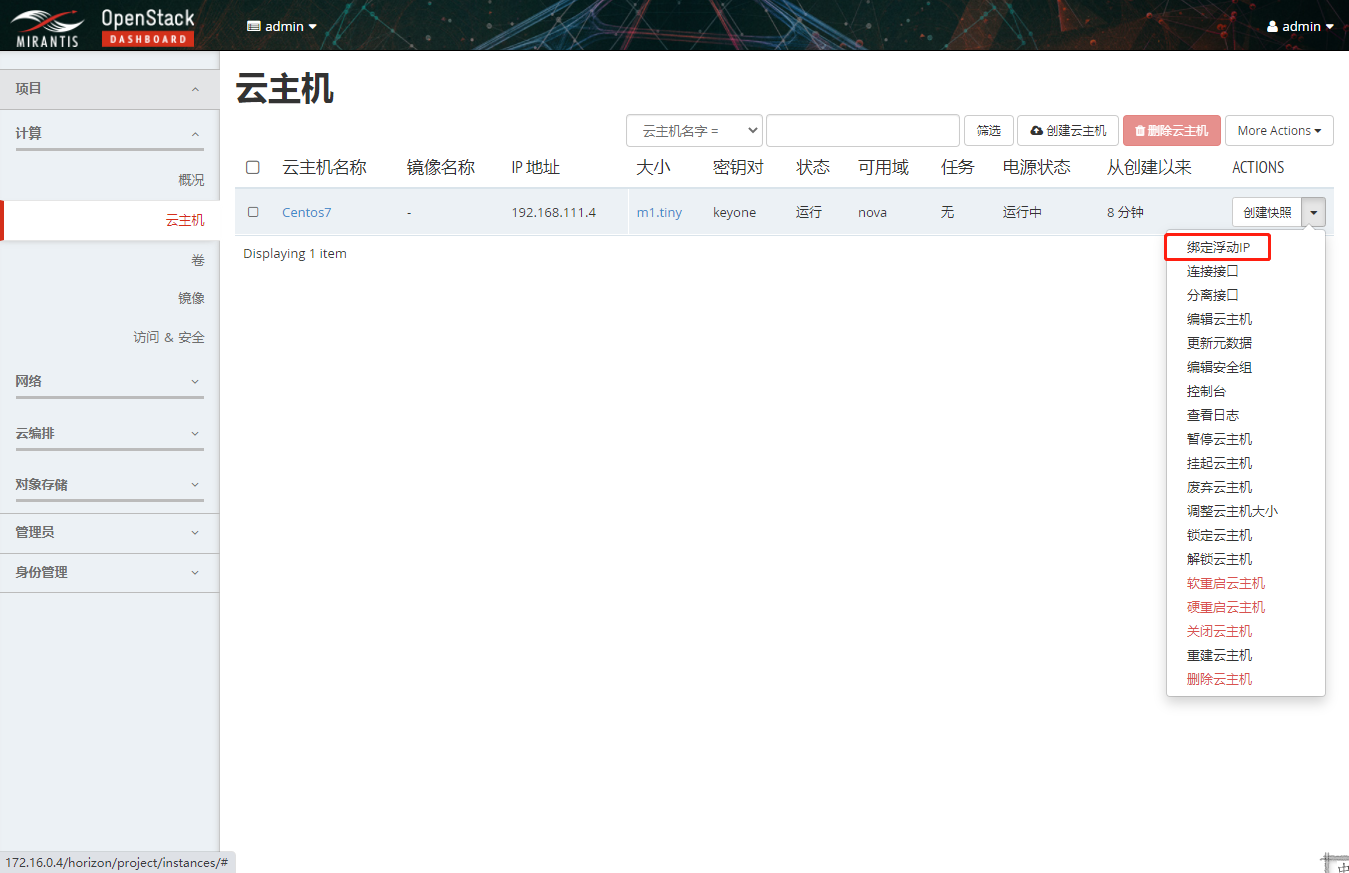Click the admin user icon top right
The image size is (1349, 873).
coord(1275,26)
